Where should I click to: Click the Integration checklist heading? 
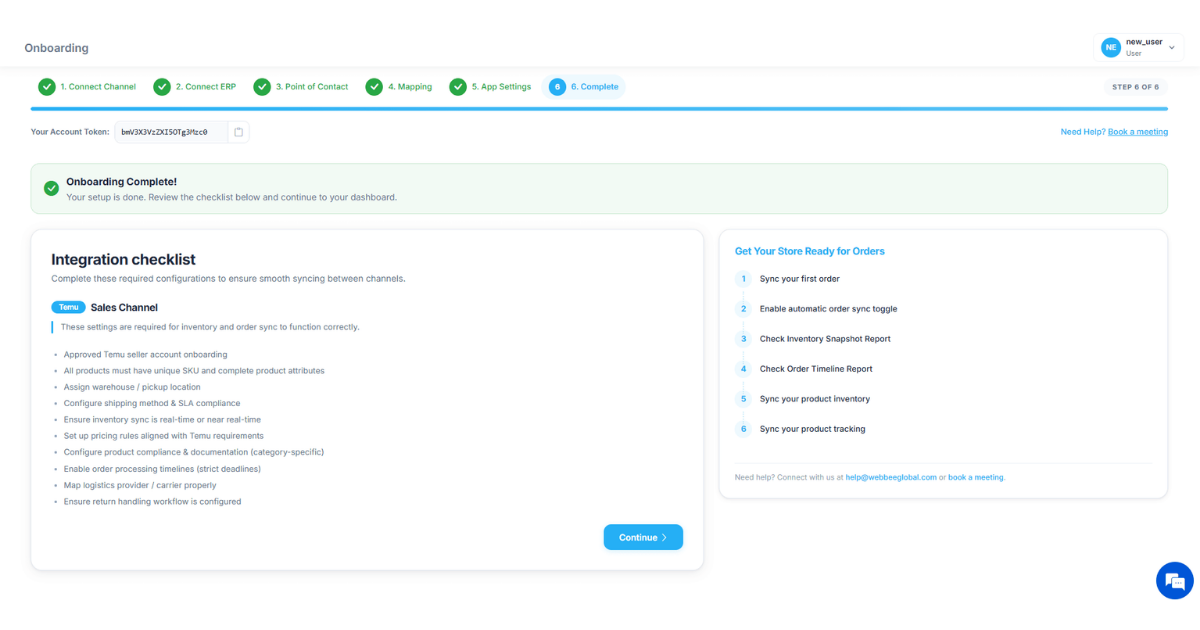[x=123, y=259]
